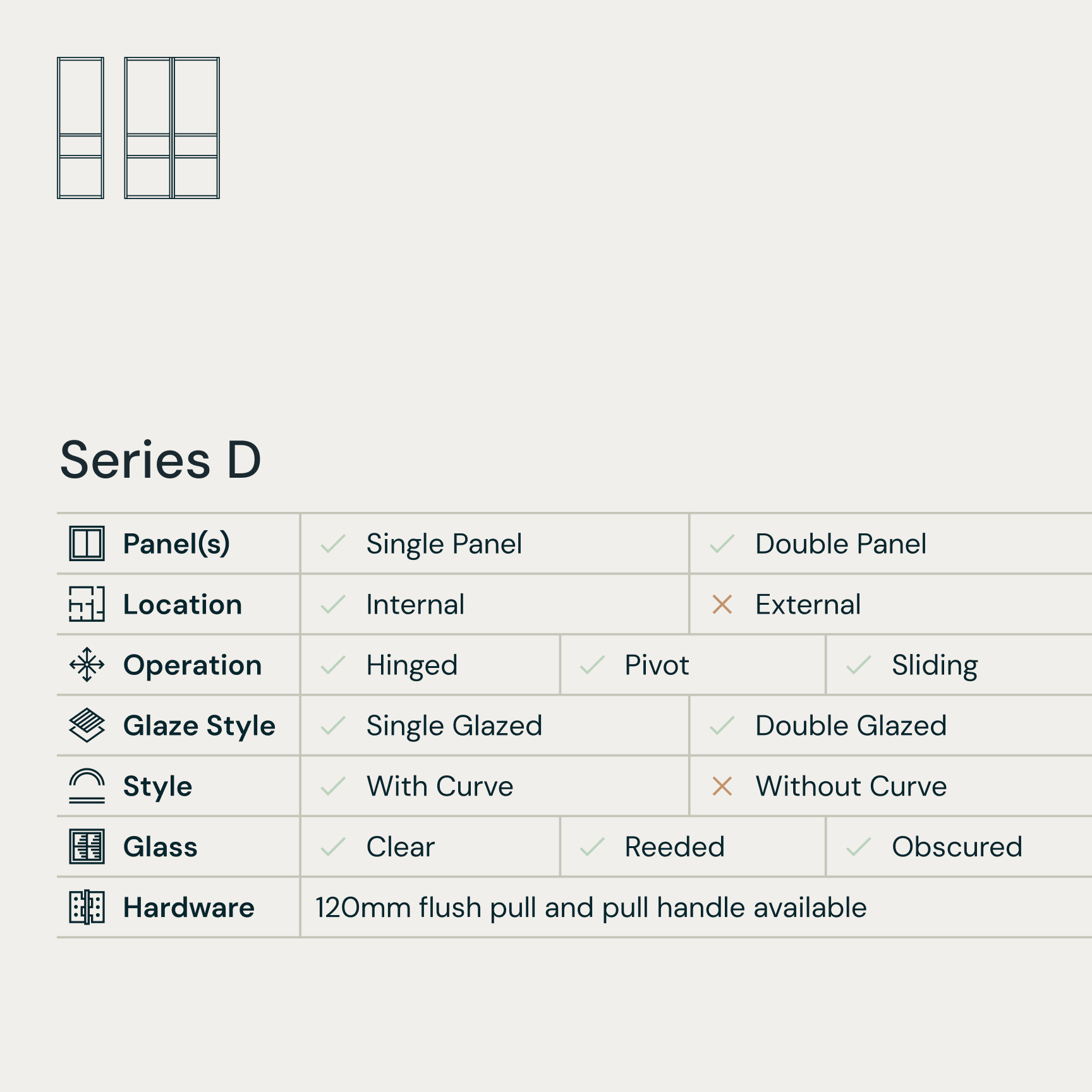Click the Hardware hinge icon
This screenshot has width=1092, height=1092.
coord(87,907)
